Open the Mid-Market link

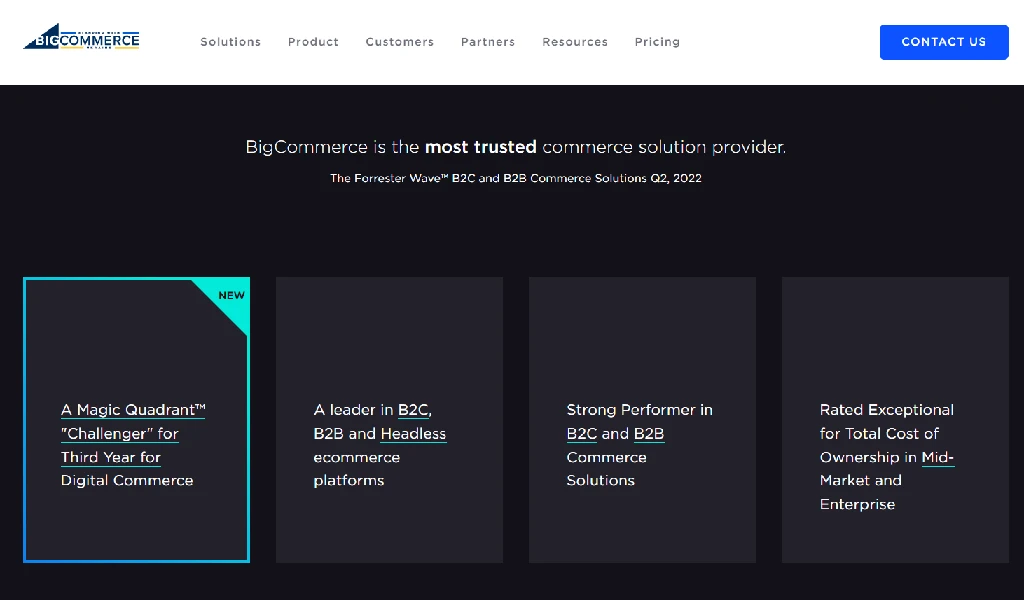click(938, 457)
